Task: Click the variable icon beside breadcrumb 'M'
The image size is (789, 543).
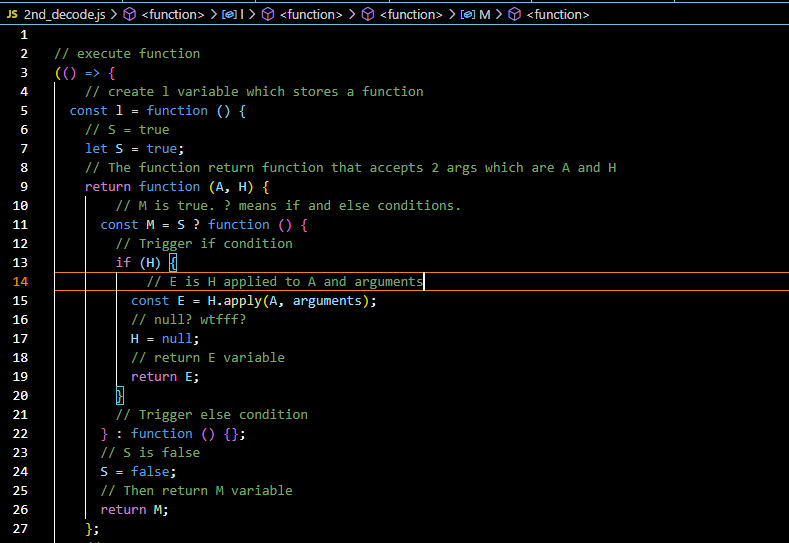Action: (x=467, y=14)
